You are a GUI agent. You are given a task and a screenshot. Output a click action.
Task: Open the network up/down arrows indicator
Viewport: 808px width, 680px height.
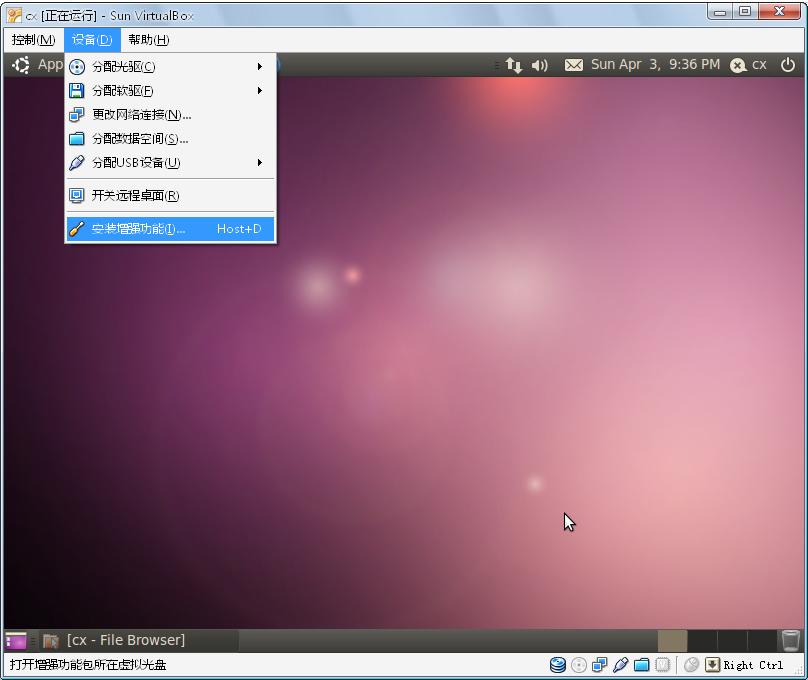click(x=513, y=65)
